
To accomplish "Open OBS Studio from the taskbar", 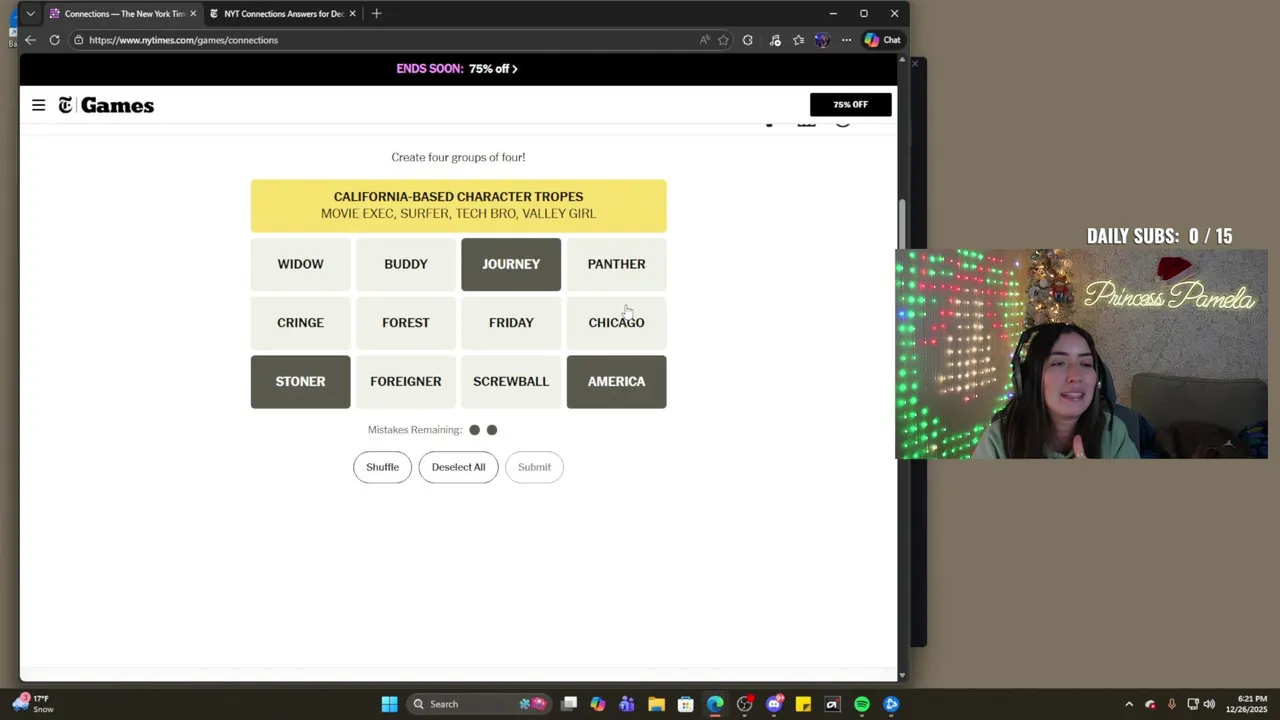I will tap(744, 704).
